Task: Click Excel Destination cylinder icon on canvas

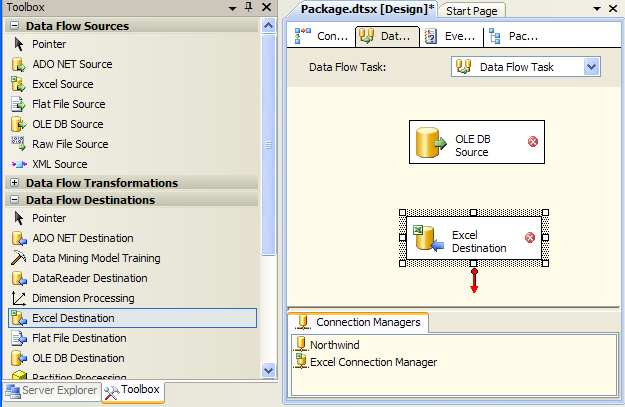Action: (x=428, y=238)
